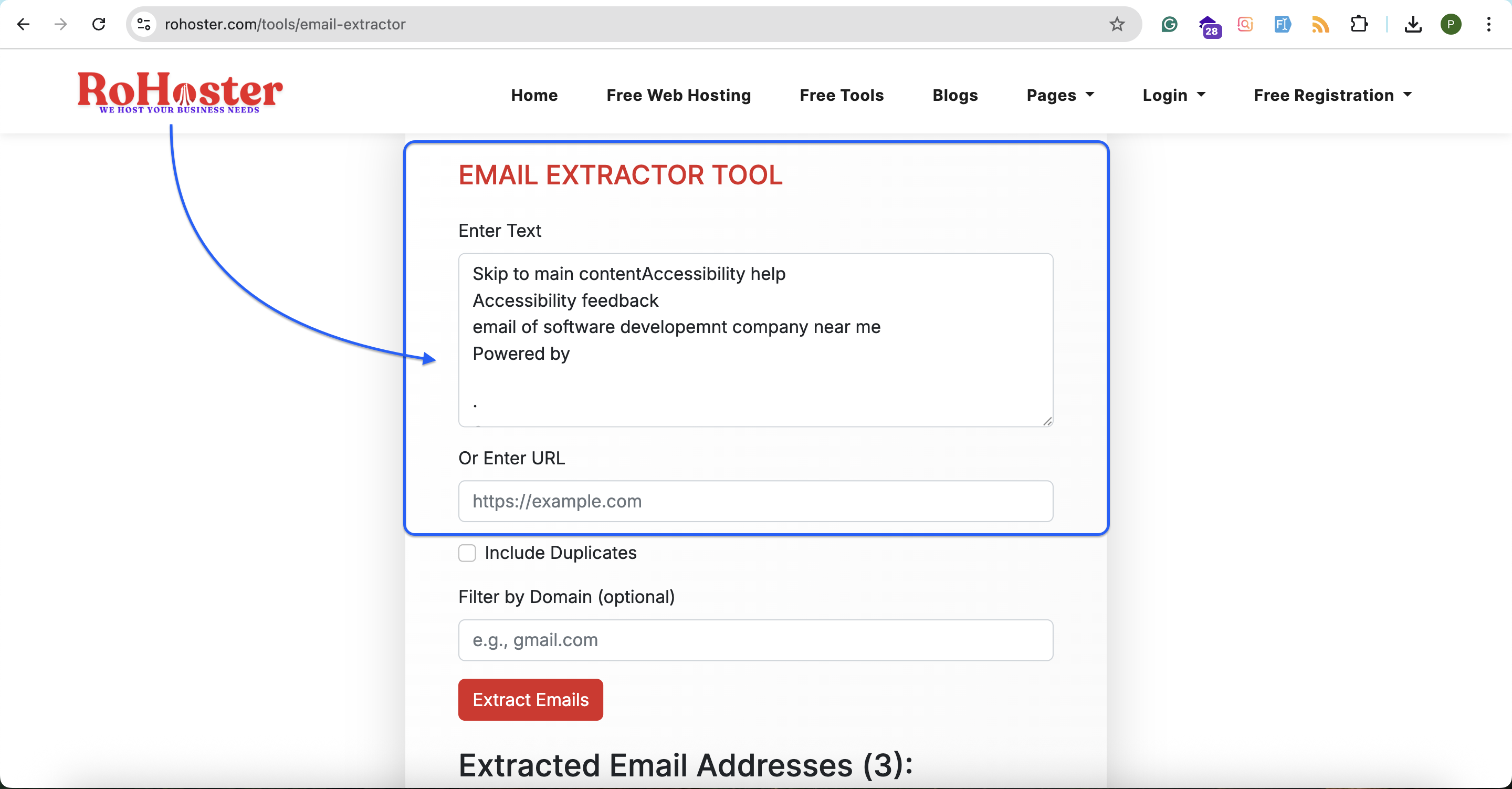Image resolution: width=1512 pixels, height=789 pixels.
Task: Click the browser back arrow
Action: tap(24, 24)
